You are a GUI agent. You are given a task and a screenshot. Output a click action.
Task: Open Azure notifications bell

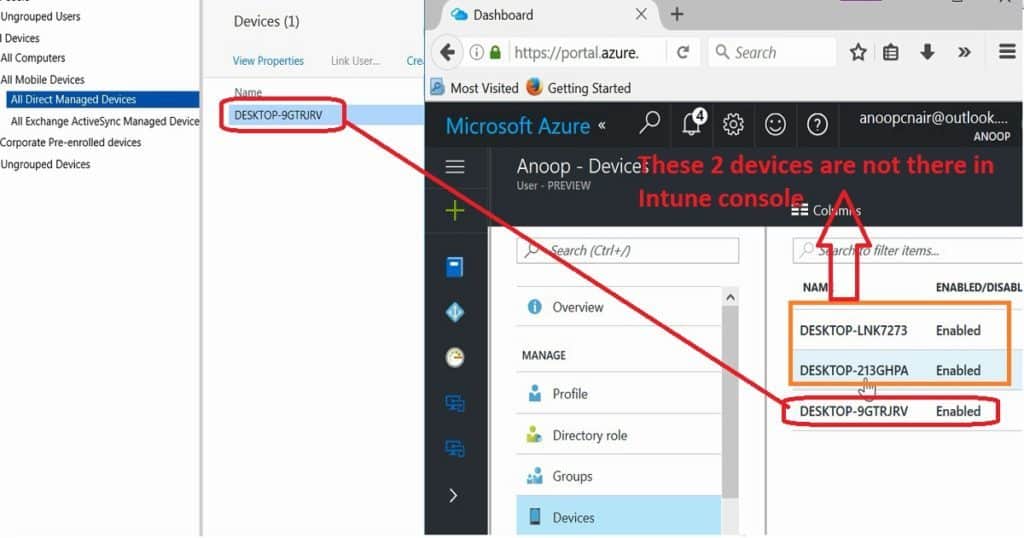692,123
